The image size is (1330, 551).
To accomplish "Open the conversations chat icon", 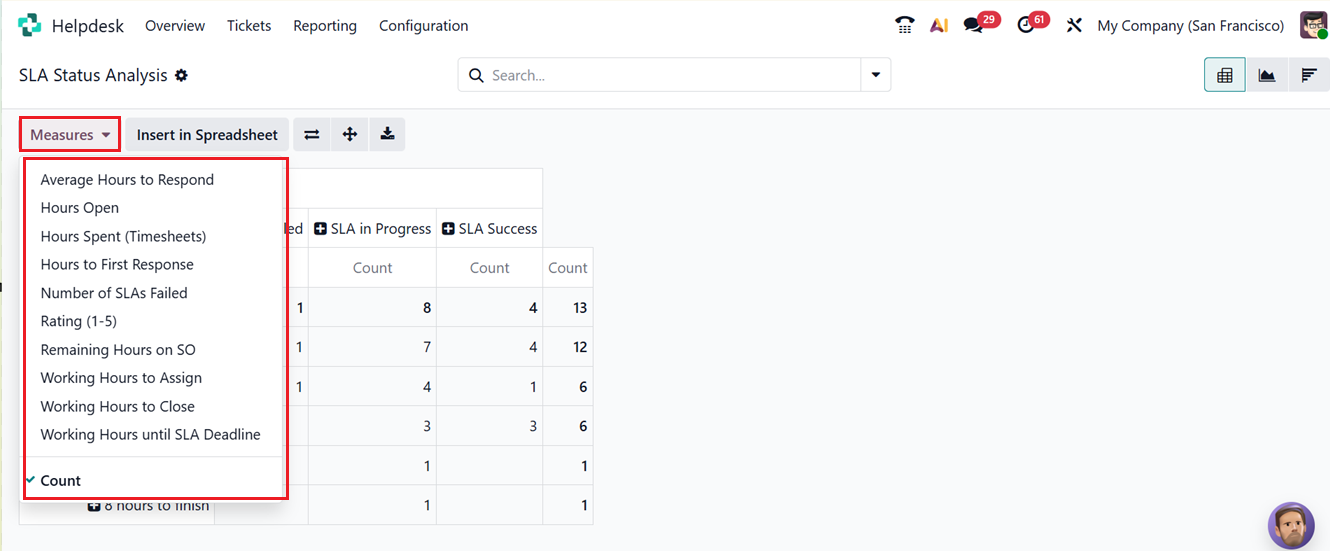I will coord(973,25).
